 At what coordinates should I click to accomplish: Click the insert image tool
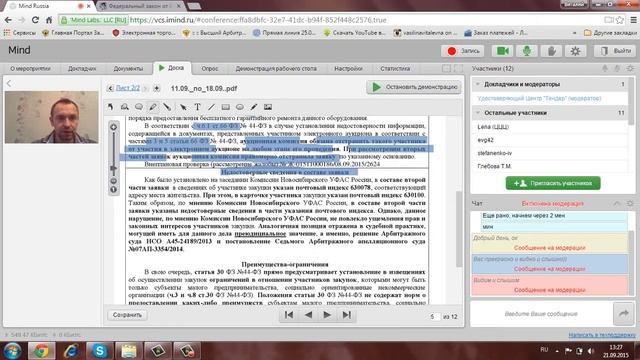[268, 107]
